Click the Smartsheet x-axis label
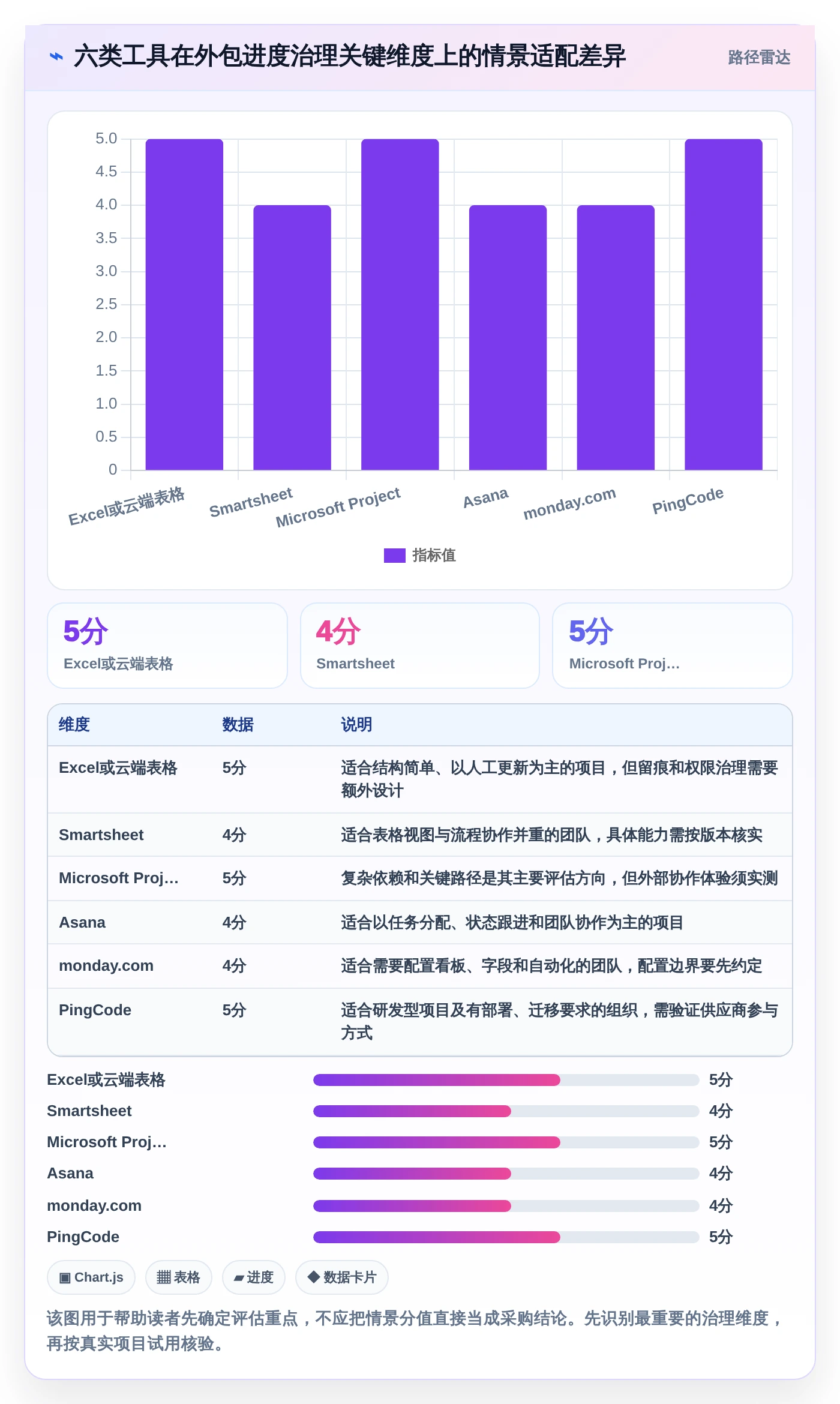Screen dimensions: 840x1404 point(251,502)
